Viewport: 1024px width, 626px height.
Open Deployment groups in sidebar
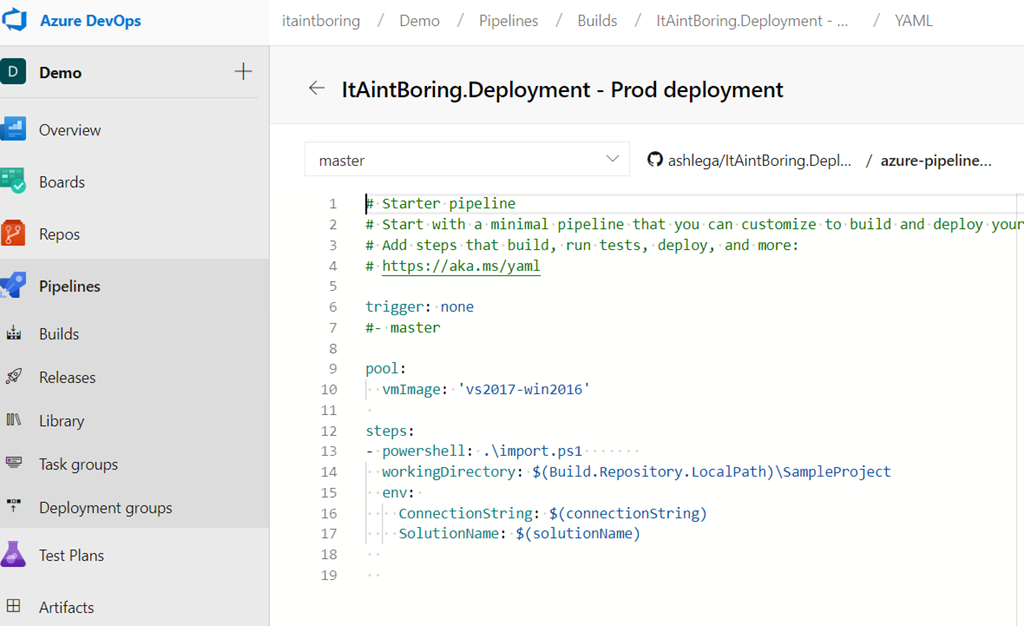pyautogui.click(x=106, y=508)
